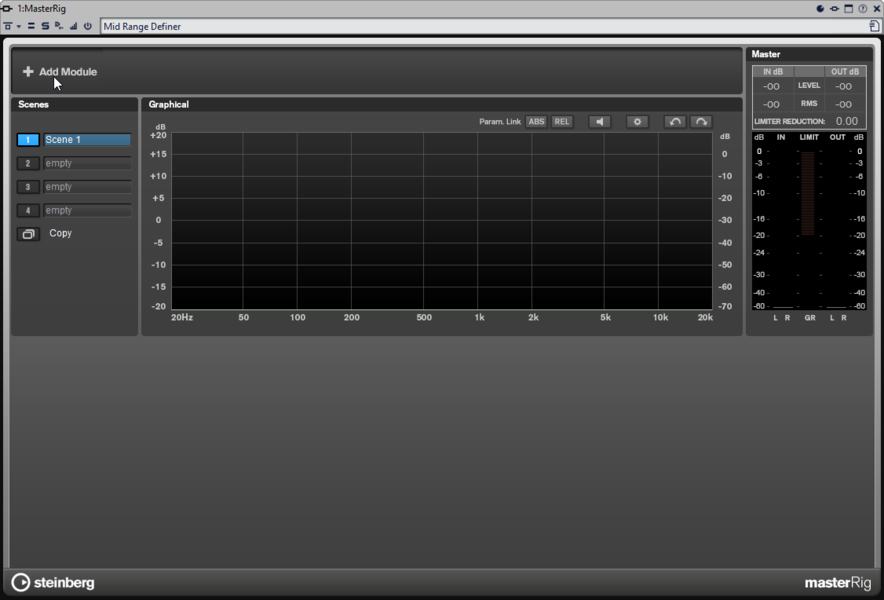Click the preset page icon beside preset field
The width and height of the screenshot is (884, 600).
874,26
